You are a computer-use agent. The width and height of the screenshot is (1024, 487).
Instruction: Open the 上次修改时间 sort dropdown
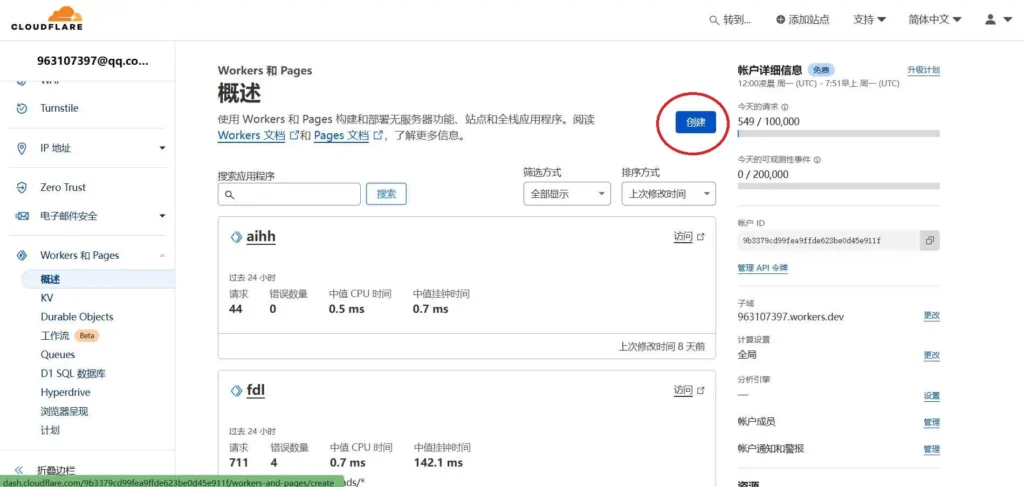pos(668,194)
